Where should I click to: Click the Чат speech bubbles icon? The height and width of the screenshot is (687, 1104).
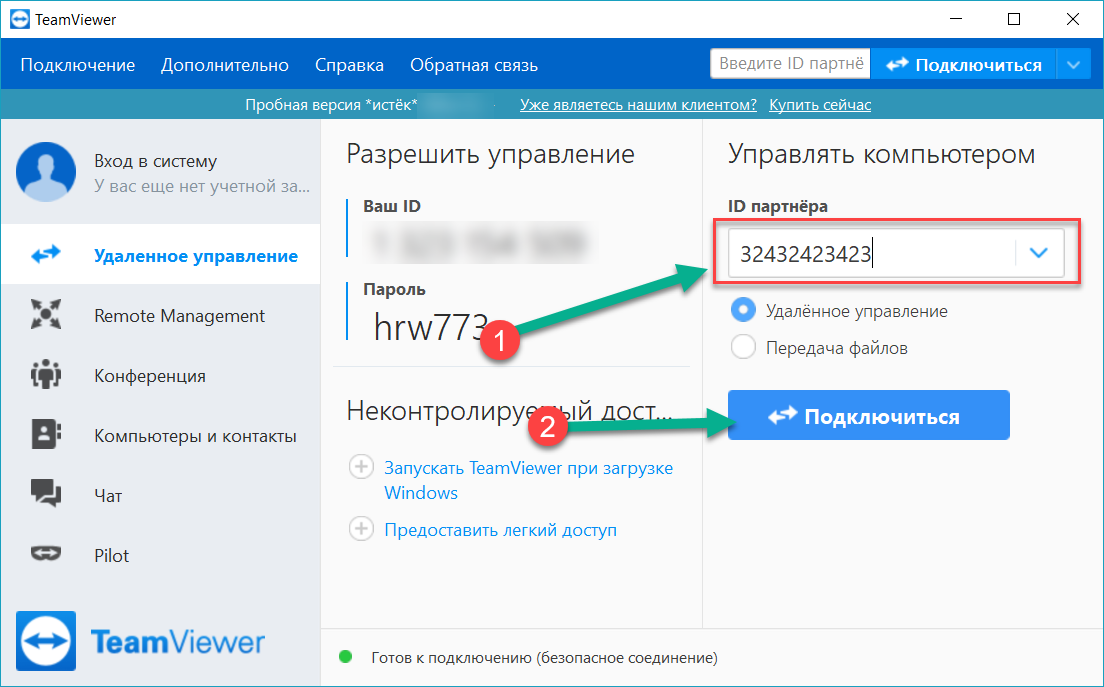46,493
